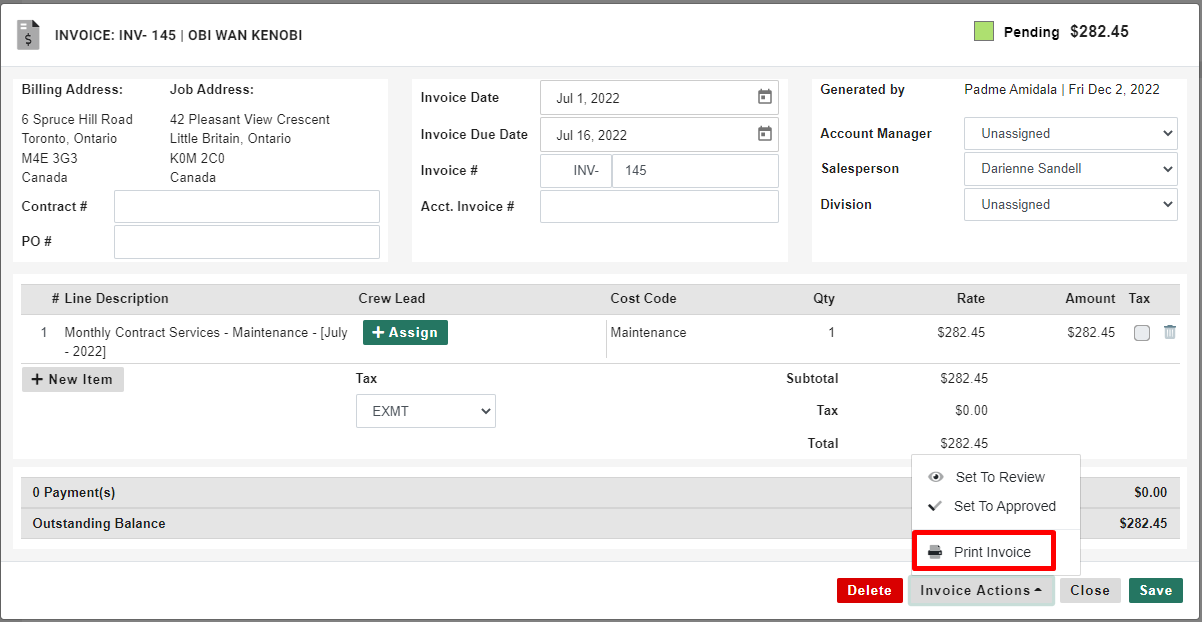The height and width of the screenshot is (622, 1202).
Task: Click the Cost Code column header
Action: 643,298
